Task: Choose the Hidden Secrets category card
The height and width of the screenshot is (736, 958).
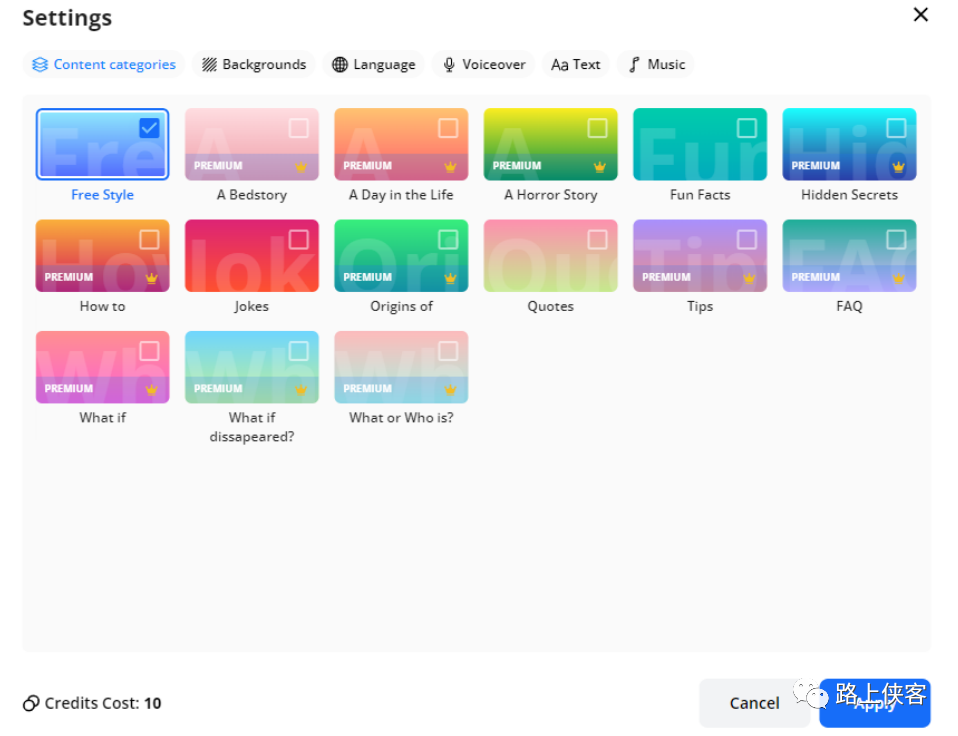Action: 849,145
